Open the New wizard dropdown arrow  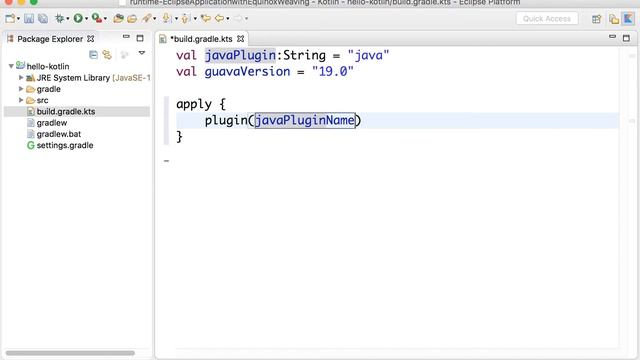[x=18, y=19]
